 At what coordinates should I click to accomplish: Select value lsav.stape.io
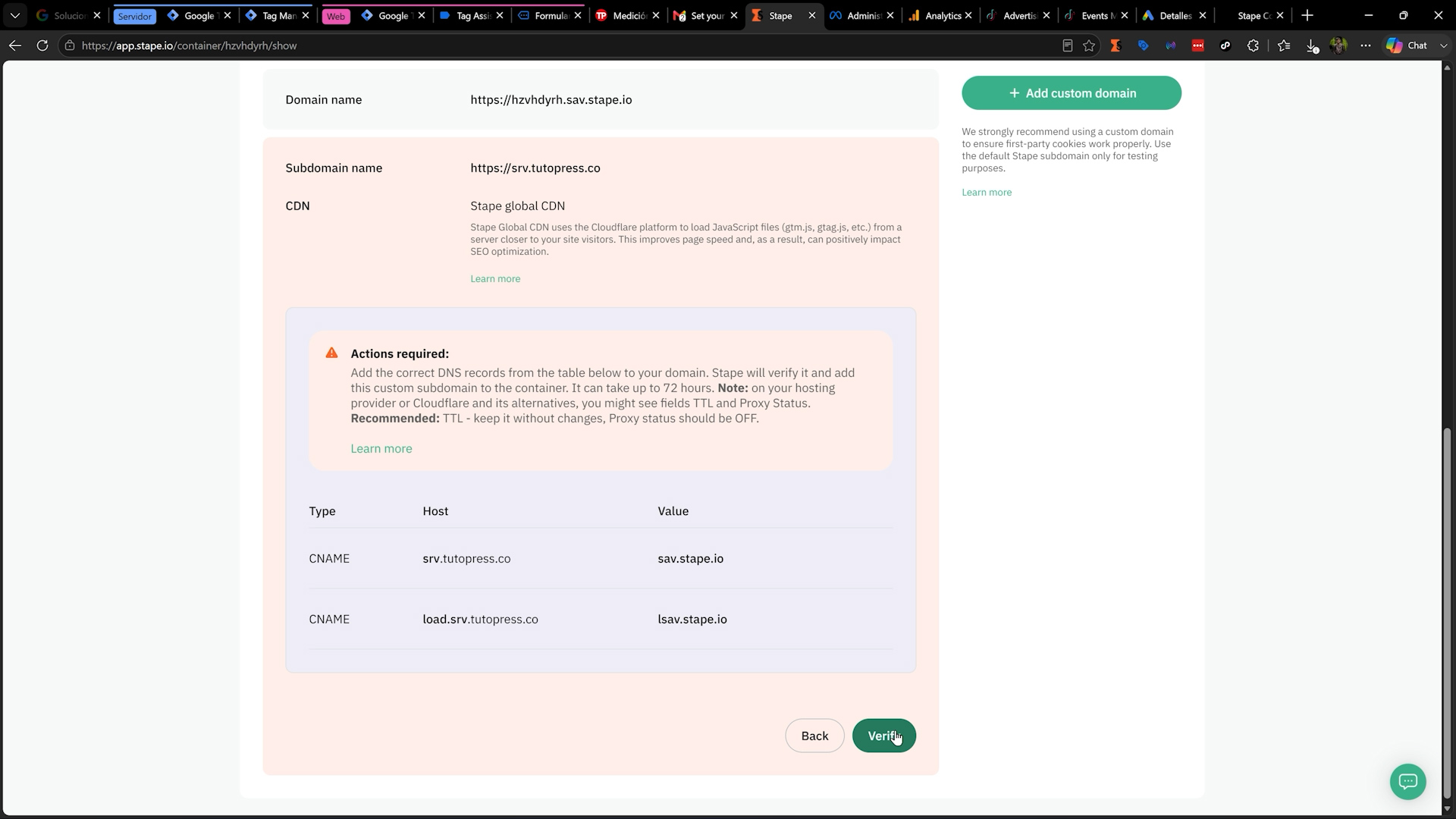[692, 620]
